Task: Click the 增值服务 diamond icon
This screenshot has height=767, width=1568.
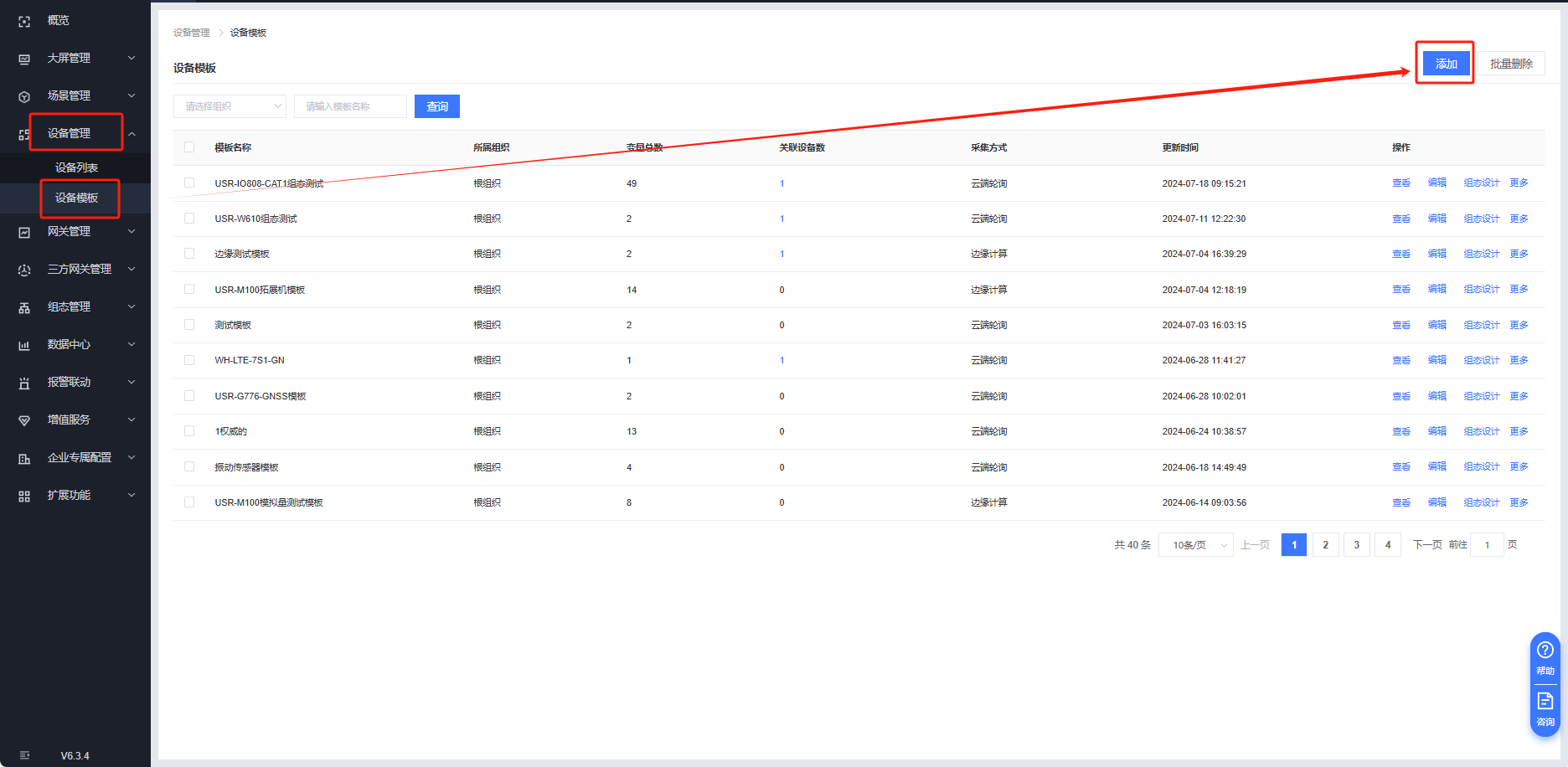Action: 24,420
